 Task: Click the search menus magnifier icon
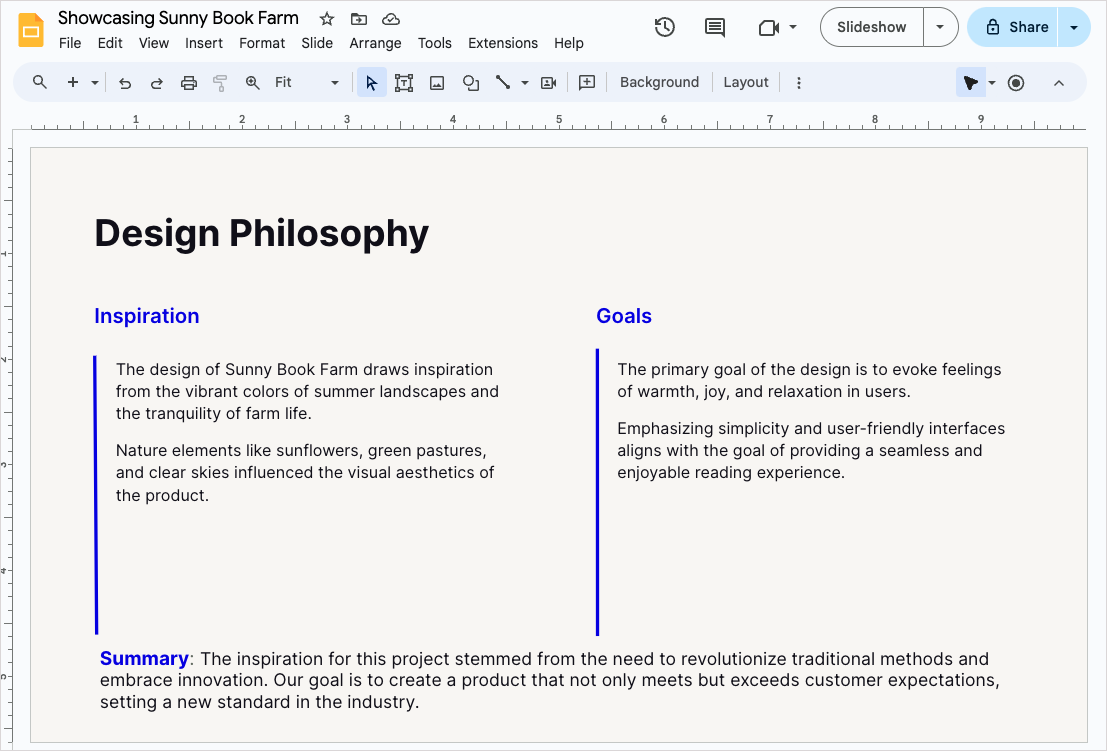(x=40, y=83)
